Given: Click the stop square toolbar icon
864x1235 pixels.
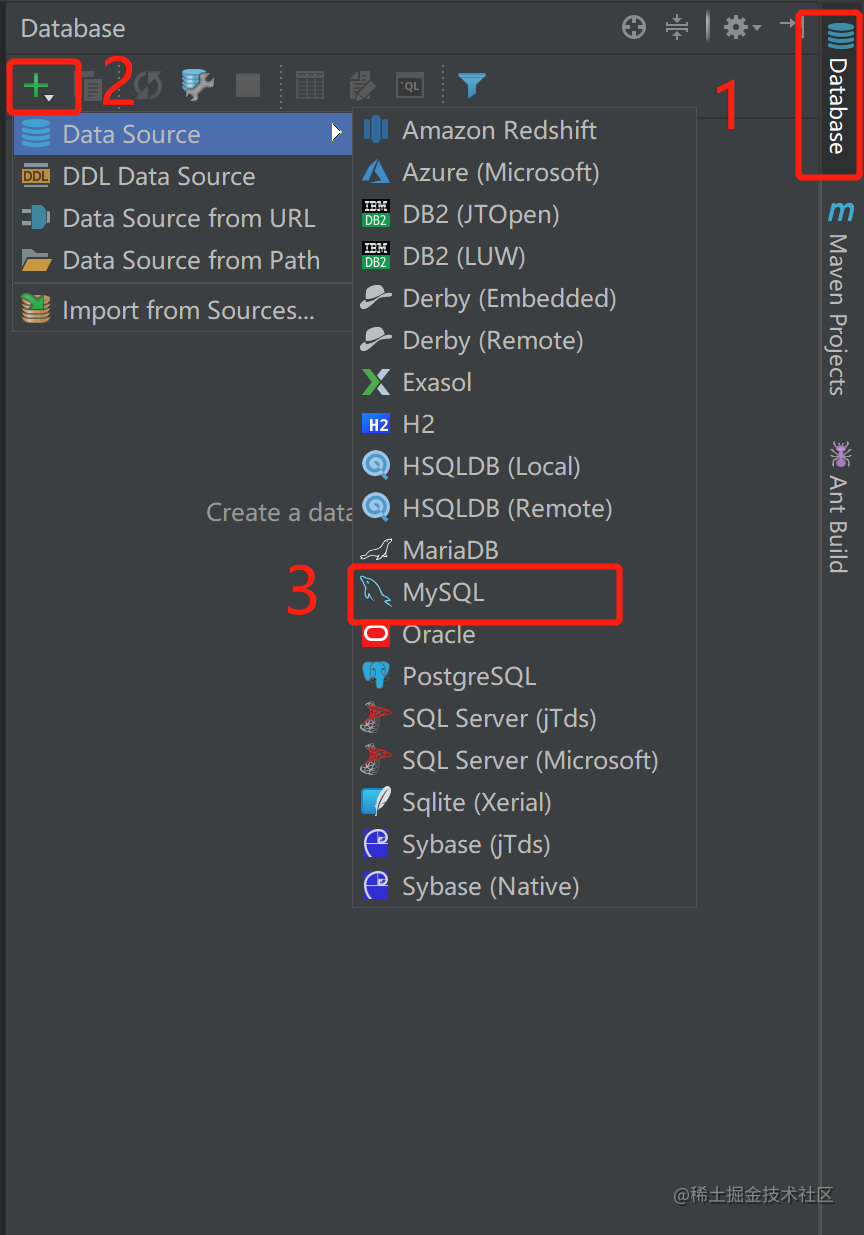Looking at the screenshot, I should pos(248,86).
